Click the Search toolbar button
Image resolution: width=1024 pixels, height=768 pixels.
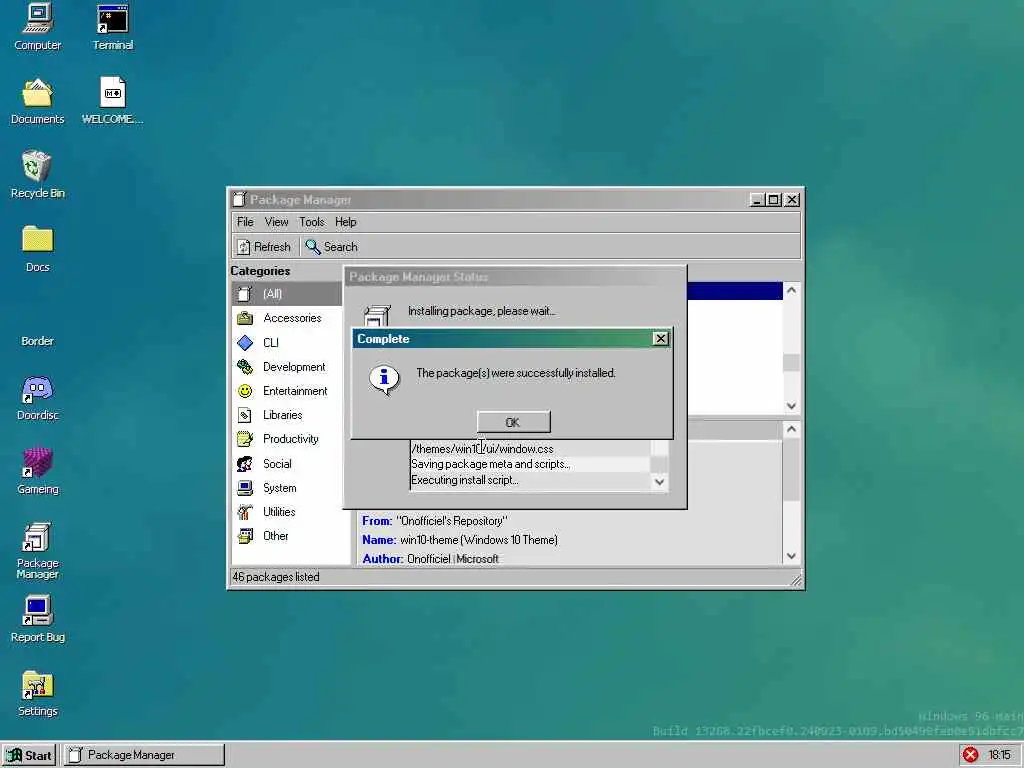click(x=332, y=247)
